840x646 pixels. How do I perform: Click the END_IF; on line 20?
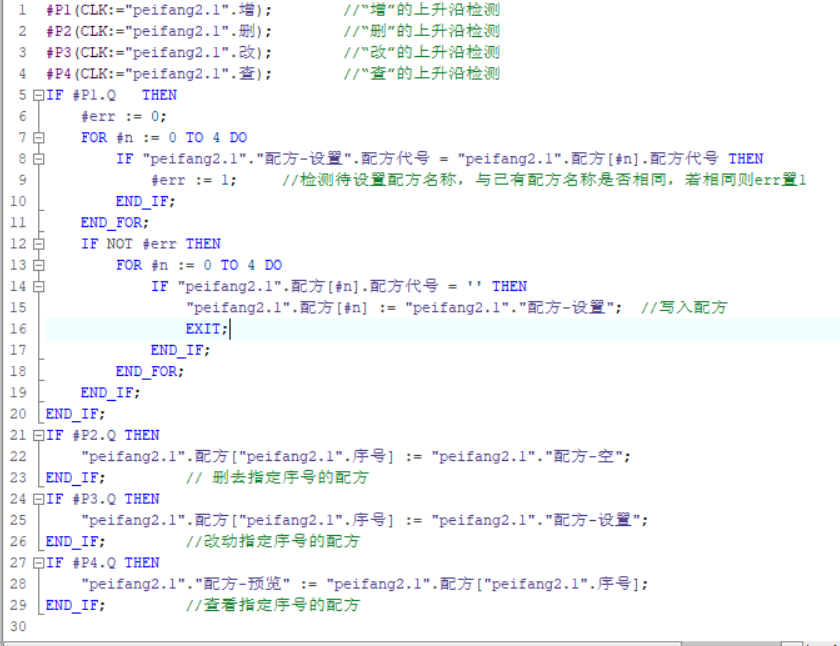point(76,414)
